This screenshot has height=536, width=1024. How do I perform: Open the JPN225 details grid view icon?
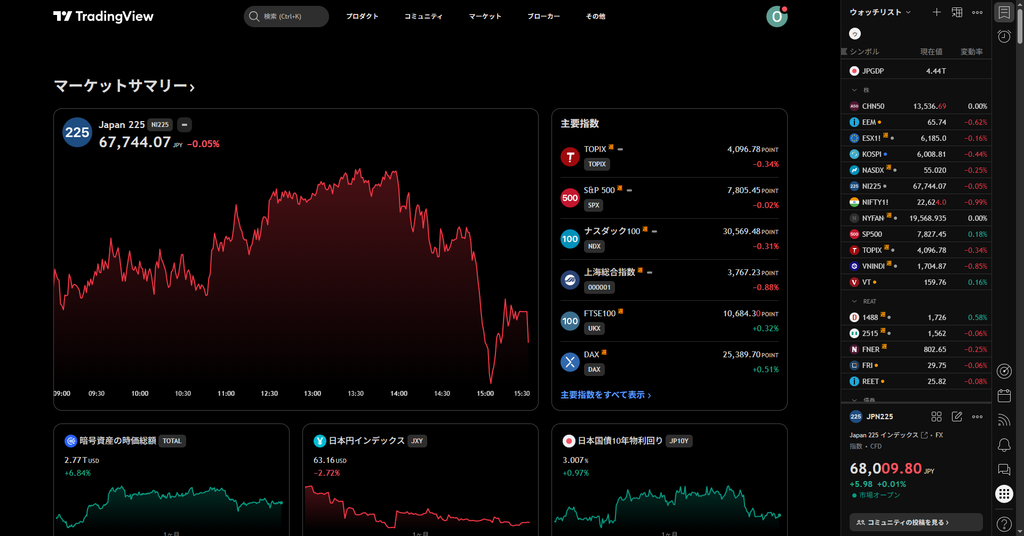[936, 417]
